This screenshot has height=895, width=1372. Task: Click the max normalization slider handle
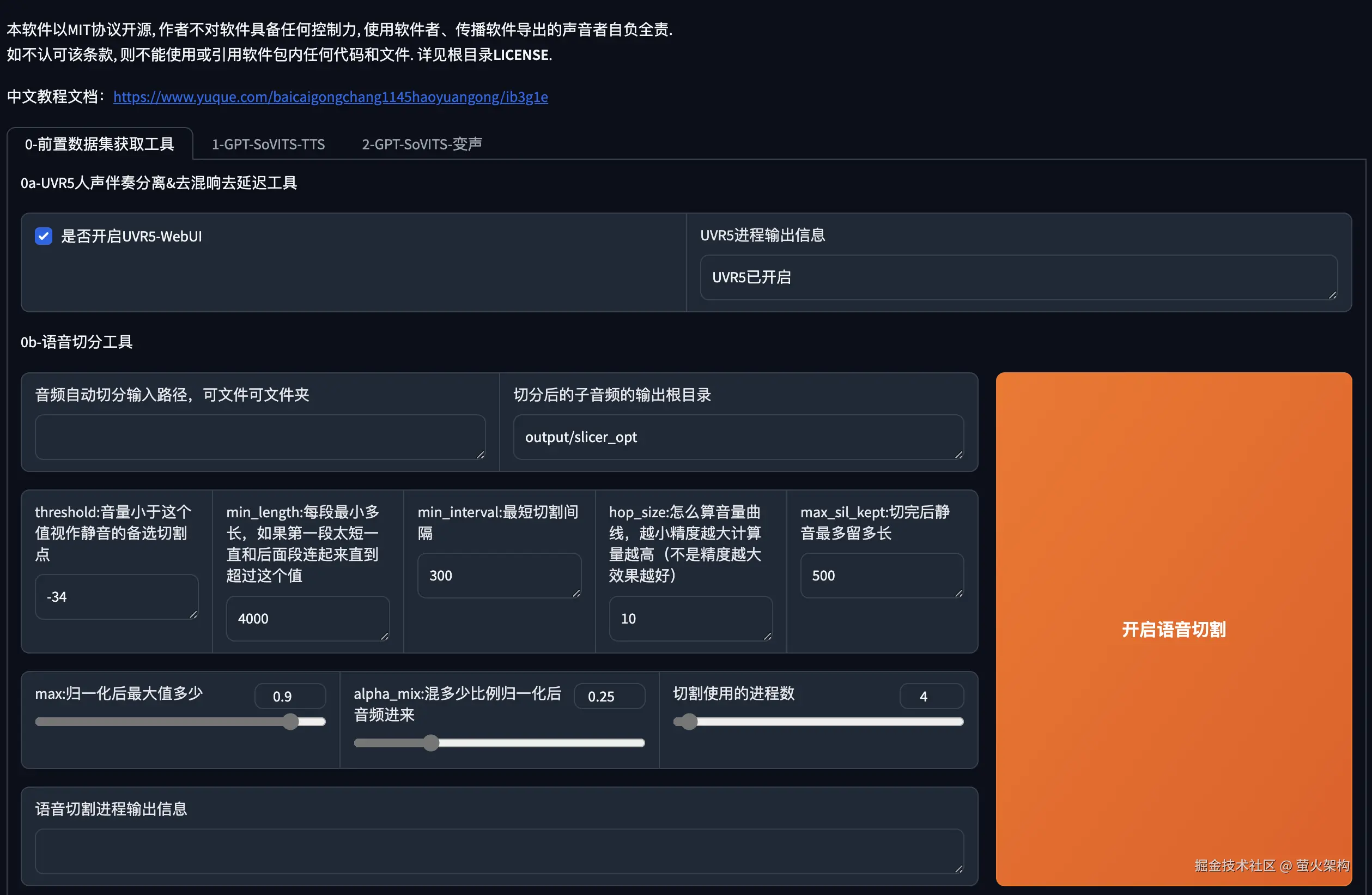point(290,722)
